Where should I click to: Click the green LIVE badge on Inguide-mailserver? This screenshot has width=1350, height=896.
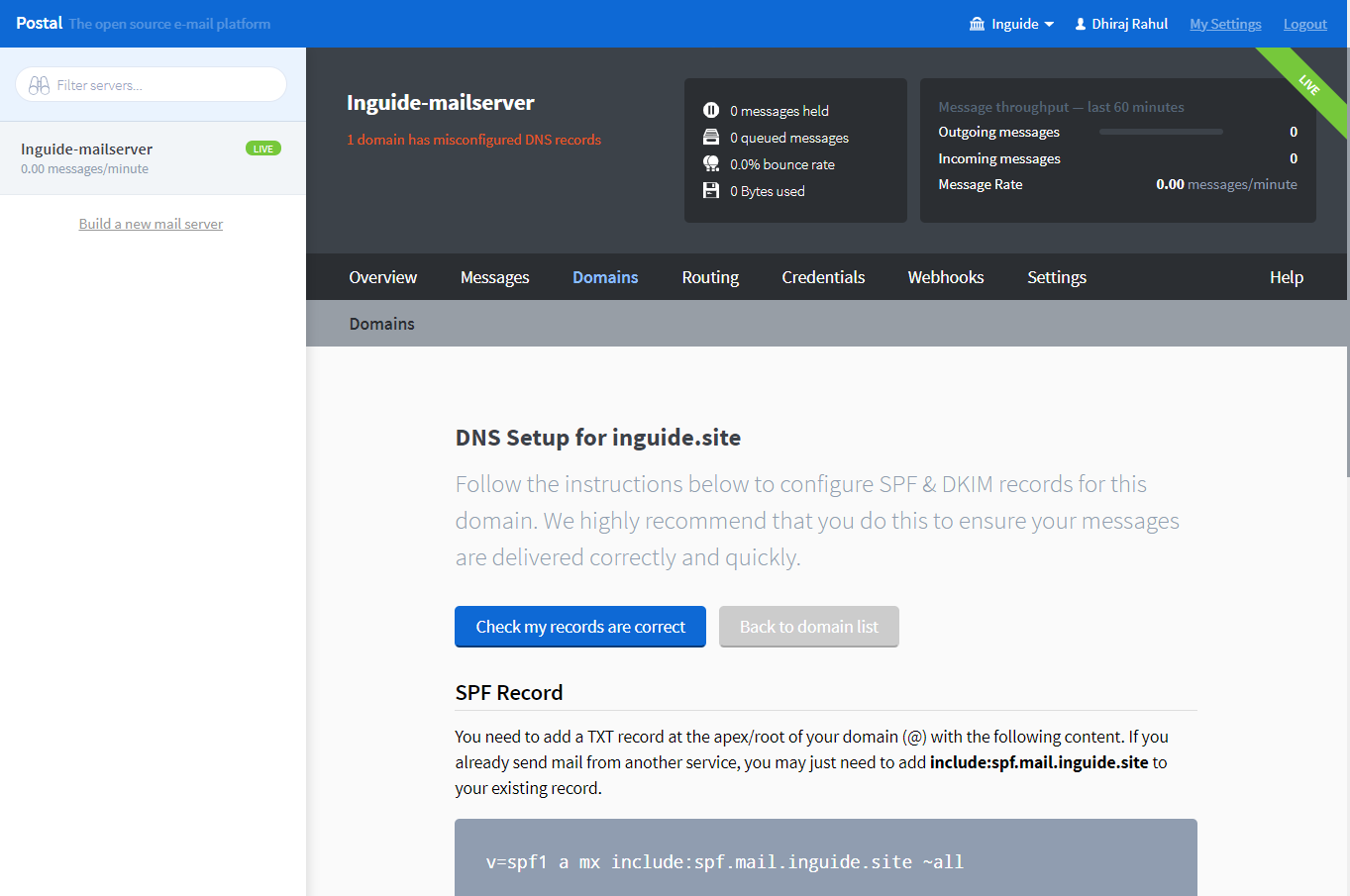tap(262, 148)
